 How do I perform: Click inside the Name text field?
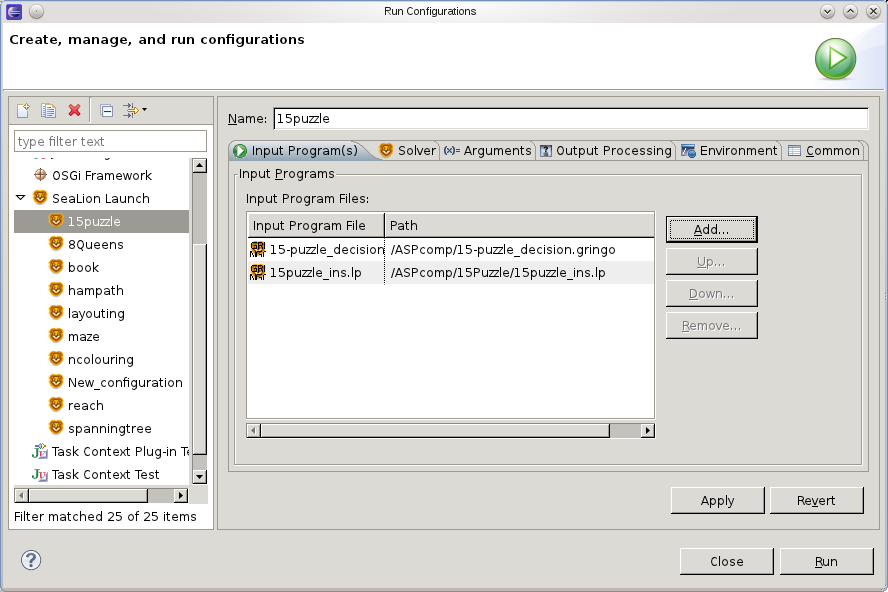[570, 118]
